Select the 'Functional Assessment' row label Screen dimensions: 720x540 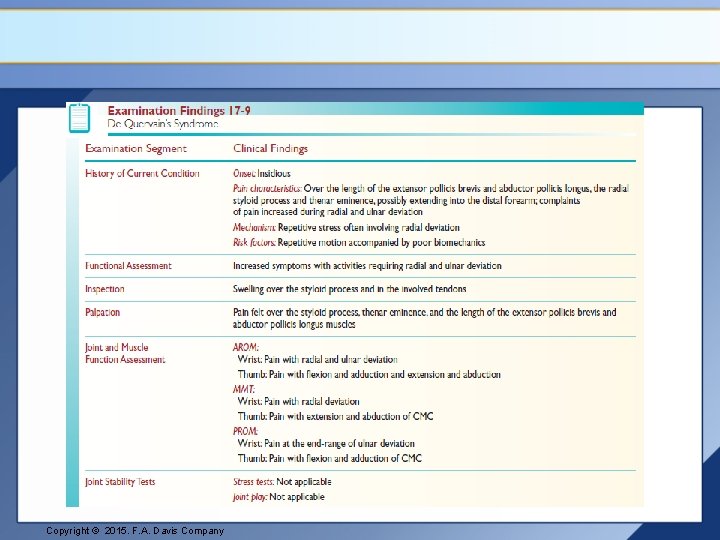point(128,266)
